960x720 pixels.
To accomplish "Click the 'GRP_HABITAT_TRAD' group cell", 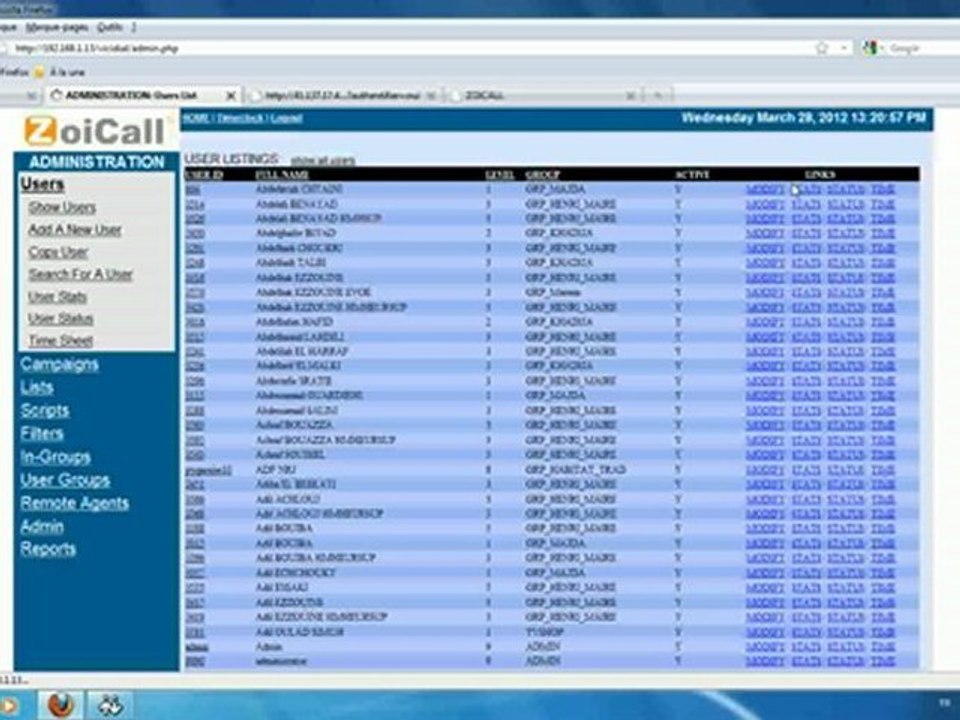I will tap(575, 470).
